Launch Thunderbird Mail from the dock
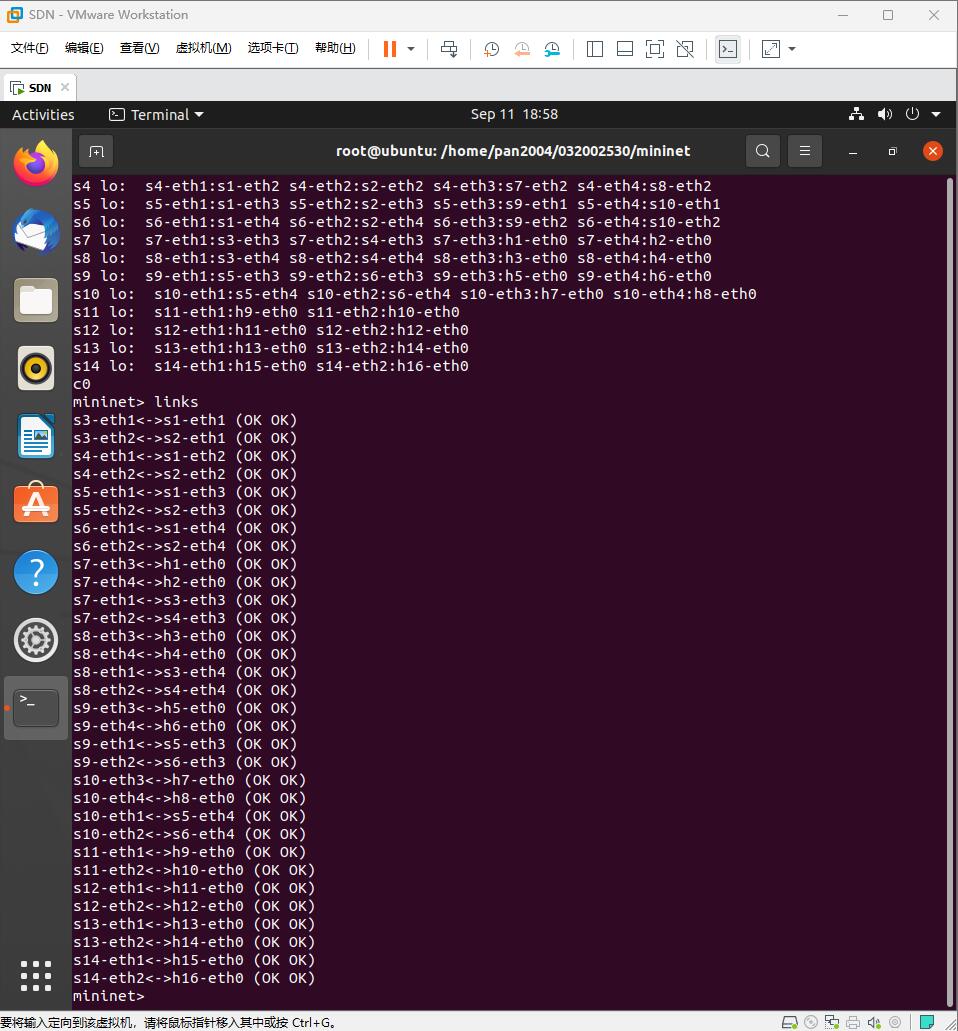The height and width of the screenshot is (1031, 958). point(36,231)
